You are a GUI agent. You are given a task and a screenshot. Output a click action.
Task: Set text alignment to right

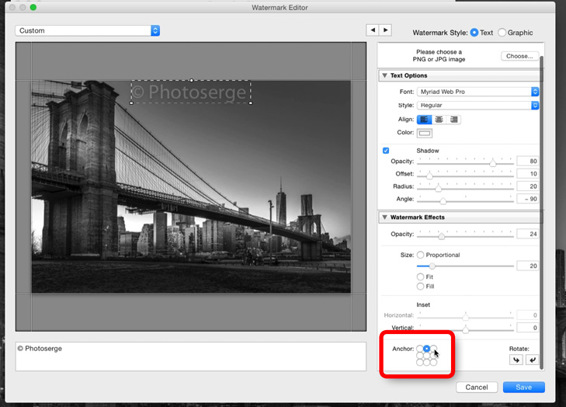coord(454,119)
